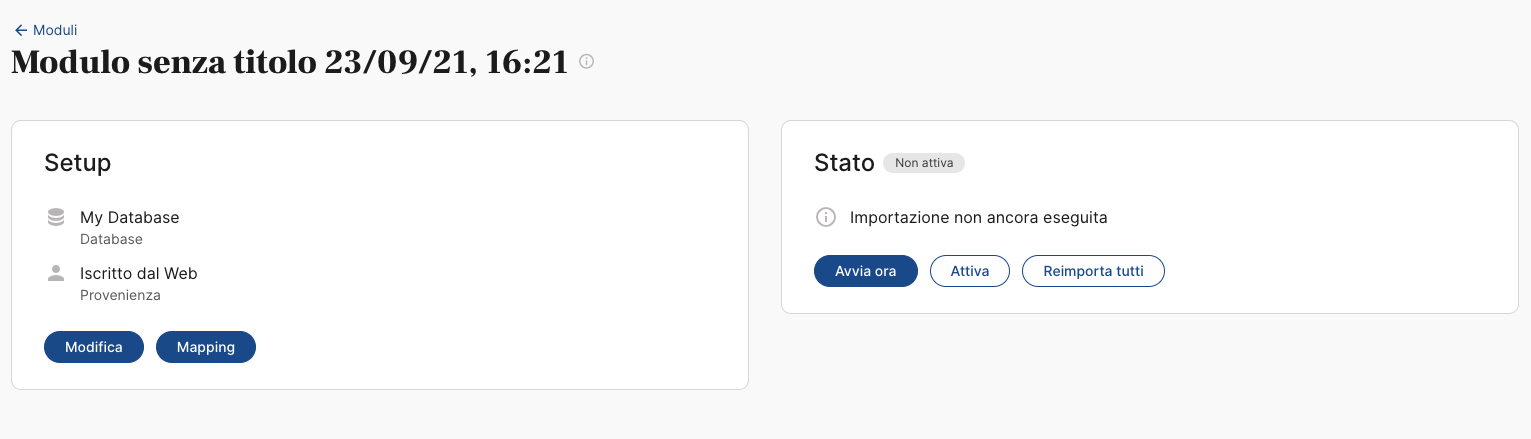Screen dimensions: 1531x439
Task: Click the database stack icon
Action: tap(56, 217)
